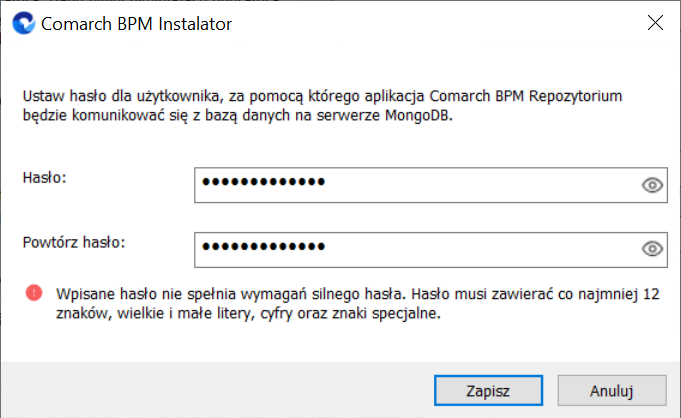The width and height of the screenshot is (681, 418).
Task: Click the word MongoDB in the description
Action: (419, 115)
